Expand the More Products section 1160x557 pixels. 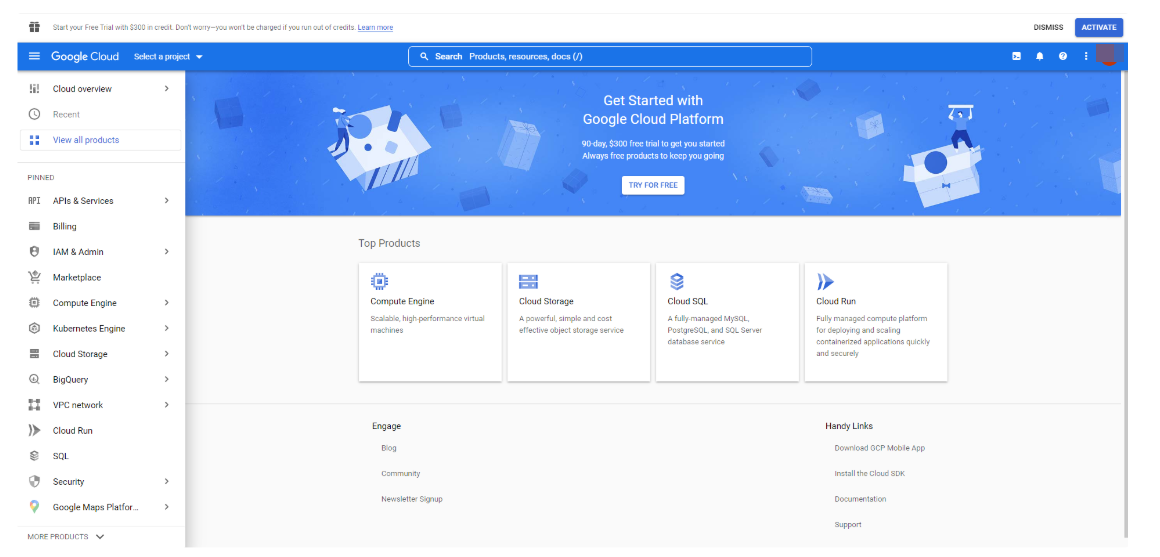pos(66,537)
